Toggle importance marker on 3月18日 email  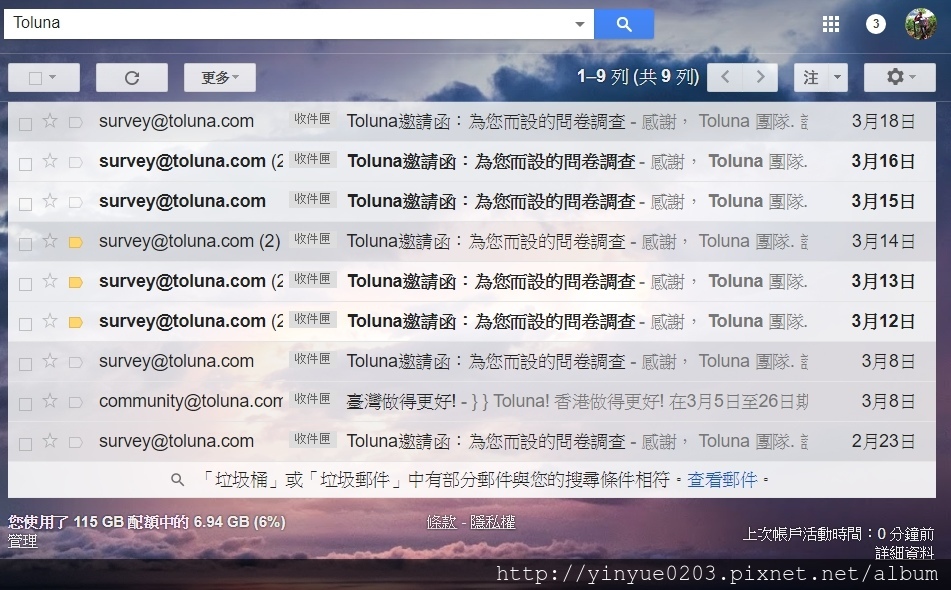click(76, 122)
